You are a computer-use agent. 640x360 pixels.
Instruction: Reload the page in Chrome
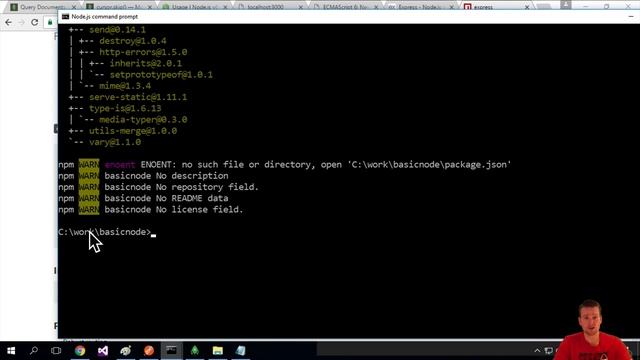point(35,22)
